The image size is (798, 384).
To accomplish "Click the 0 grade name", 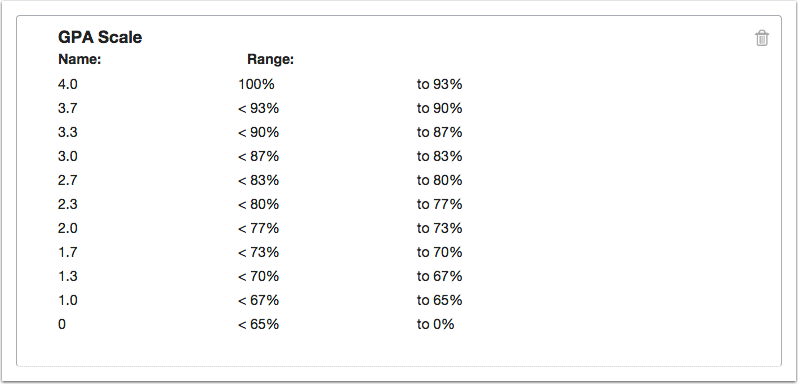I will pos(62,324).
